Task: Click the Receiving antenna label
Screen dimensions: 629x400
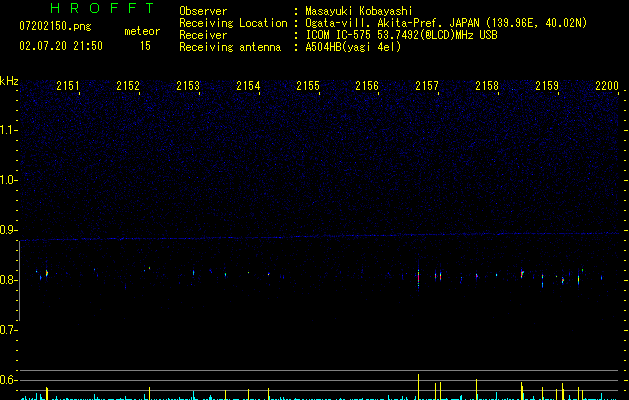Action: (230, 47)
